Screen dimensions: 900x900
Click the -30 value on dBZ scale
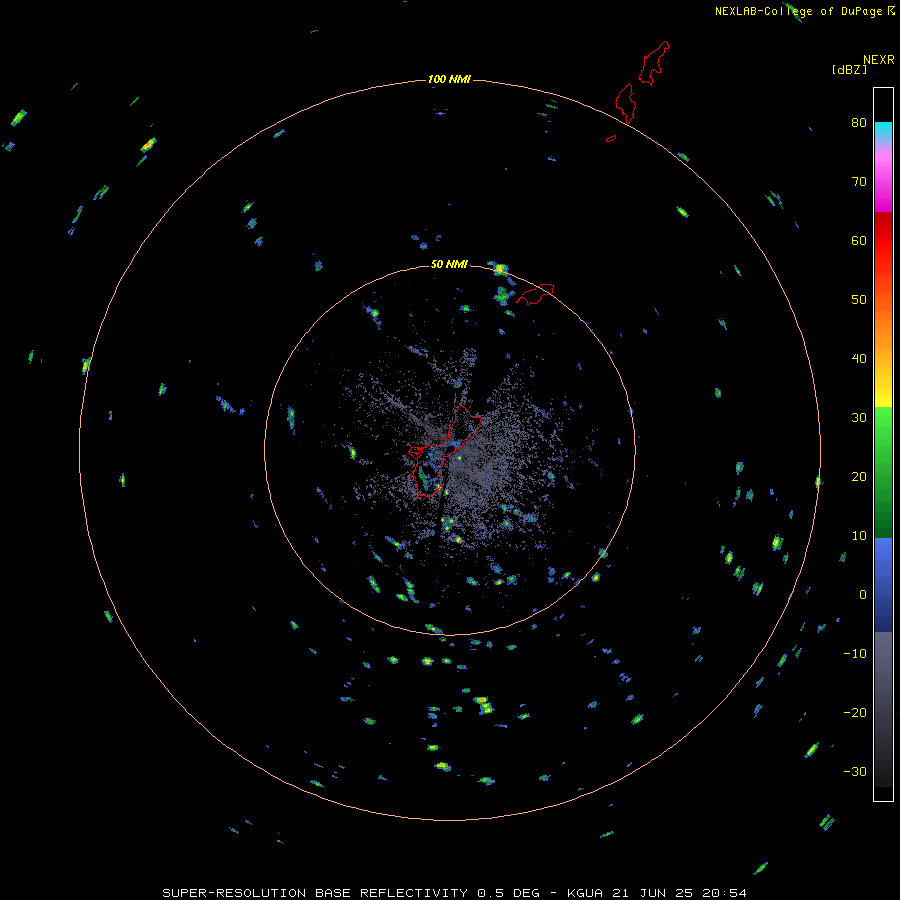(x=855, y=771)
